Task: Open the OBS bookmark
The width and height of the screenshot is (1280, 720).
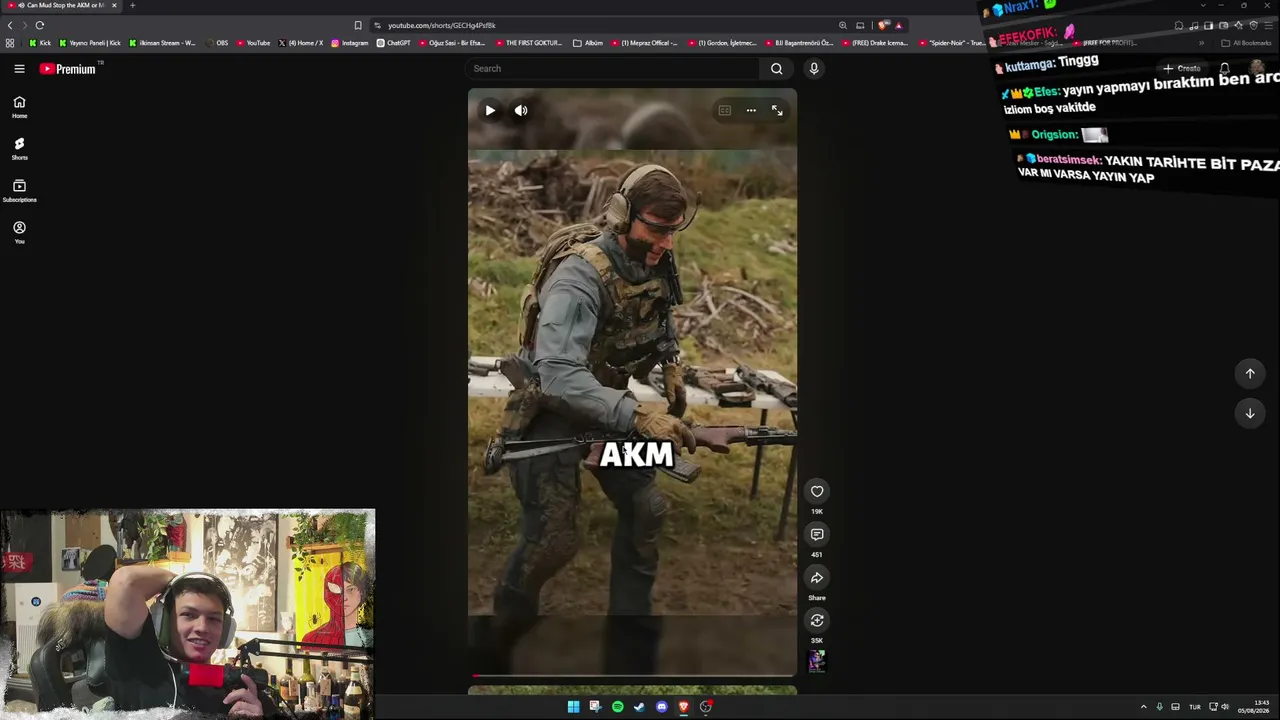Action: [x=218, y=43]
